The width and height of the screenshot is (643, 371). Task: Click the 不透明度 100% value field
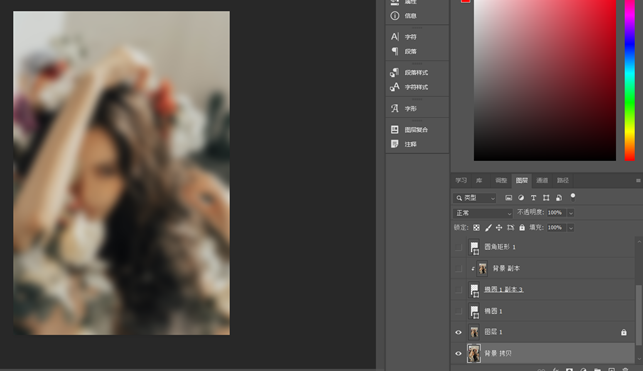pos(556,213)
